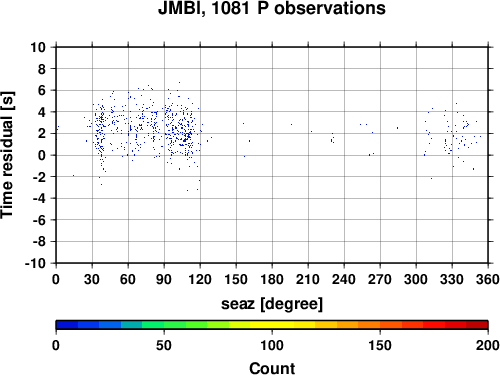
Task: Pick the dark red colorbar segment
Action: [x=477, y=325]
